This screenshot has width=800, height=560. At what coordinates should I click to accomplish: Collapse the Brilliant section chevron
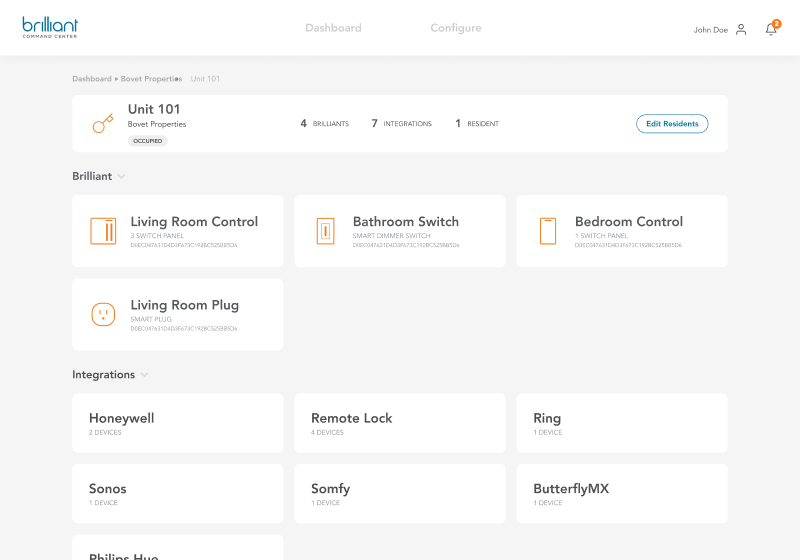(x=121, y=176)
